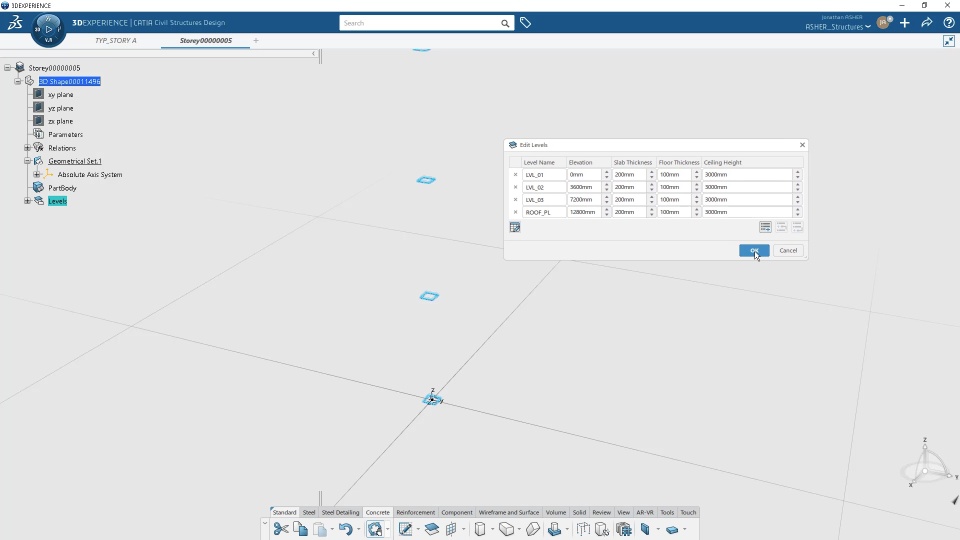960x540 pixels.
Task: Delete LVL_01 row with its X
Action: [516, 174]
